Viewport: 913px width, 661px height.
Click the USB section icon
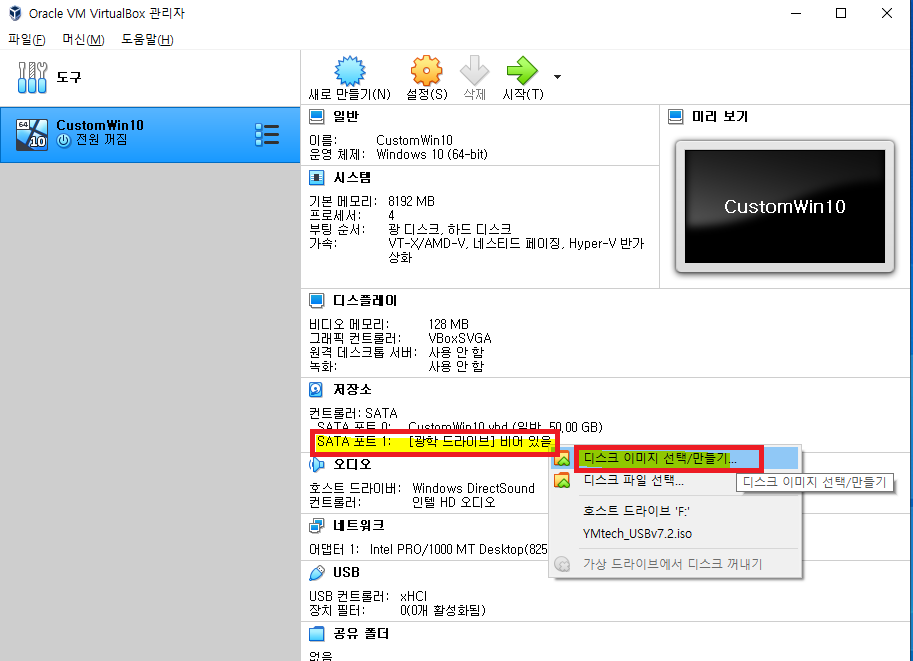coord(316,572)
